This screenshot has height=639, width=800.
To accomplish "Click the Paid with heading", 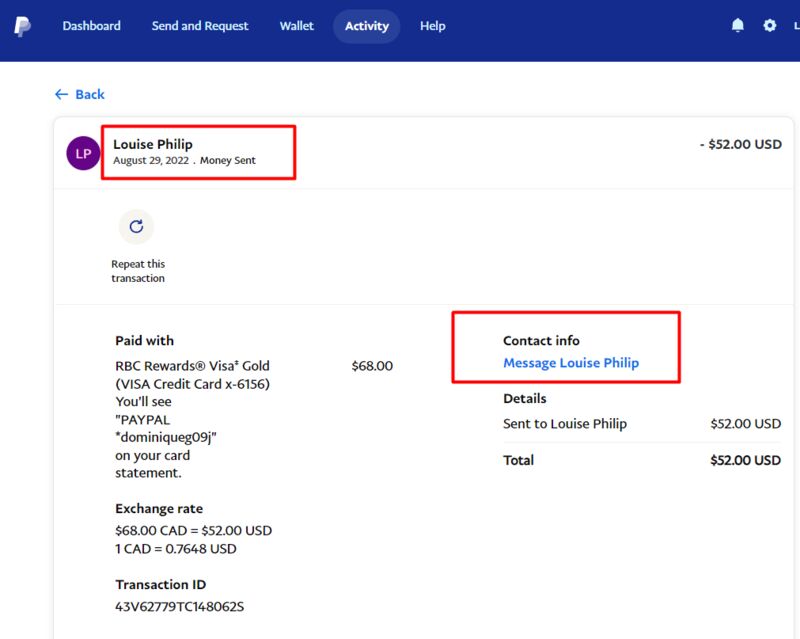I will pyautogui.click(x=144, y=340).
